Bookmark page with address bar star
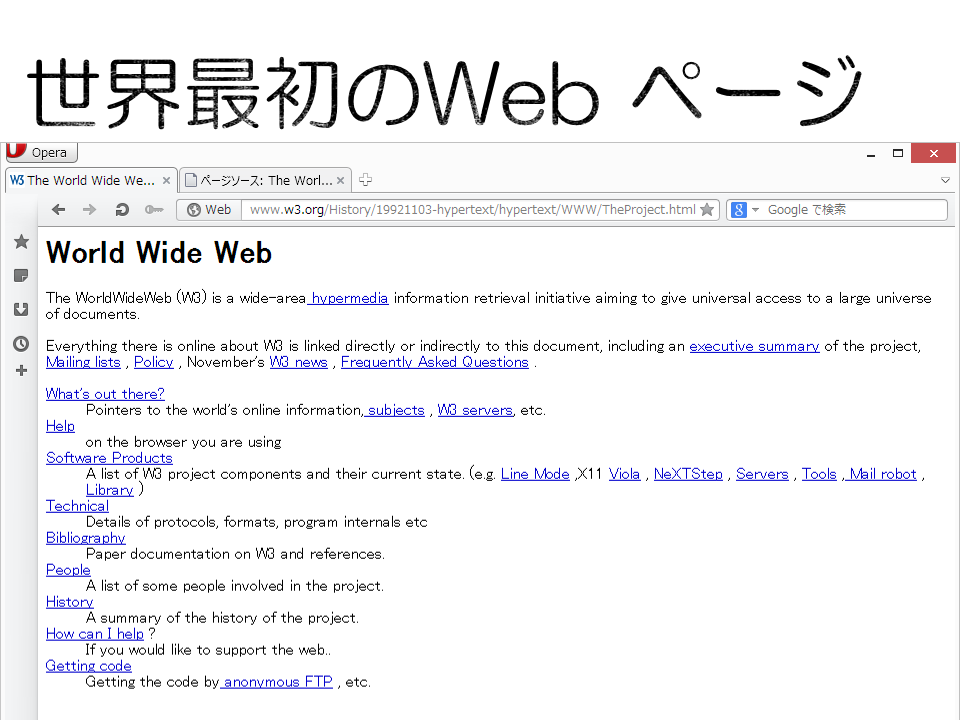This screenshot has width=960, height=720. click(x=707, y=209)
